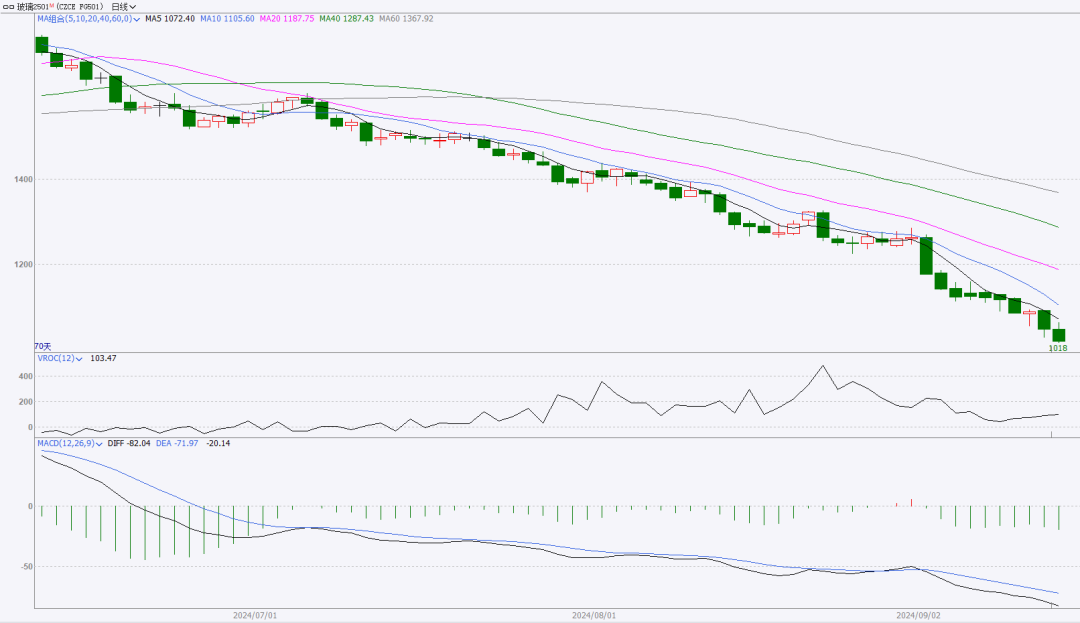
Task: Click the 玻璃2501 (CZCE FG501) contract title
Action: click(60, 7)
